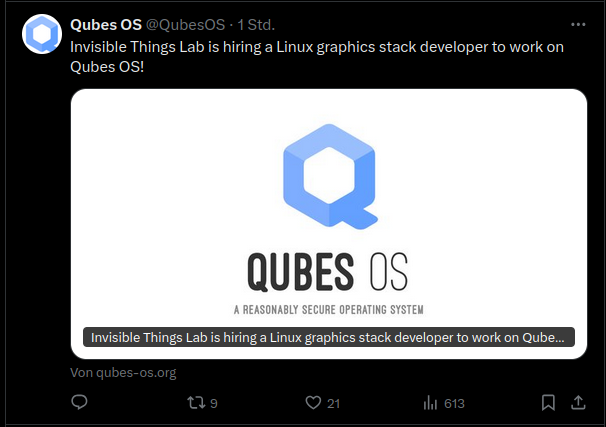Image resolution: width=606 pixels, height=427 pixels.
Task: Click the 613 views count
Action: pos(454,403)
